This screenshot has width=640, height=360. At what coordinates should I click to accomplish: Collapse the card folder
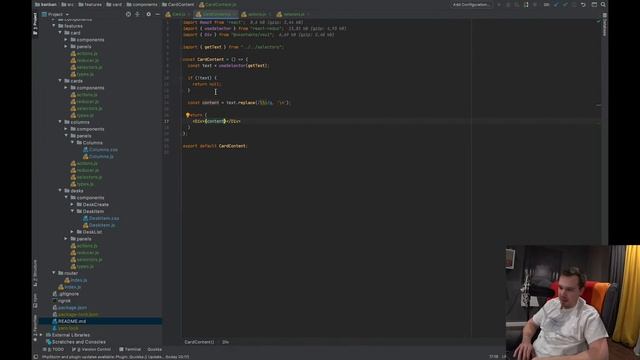tap(60, 33)
